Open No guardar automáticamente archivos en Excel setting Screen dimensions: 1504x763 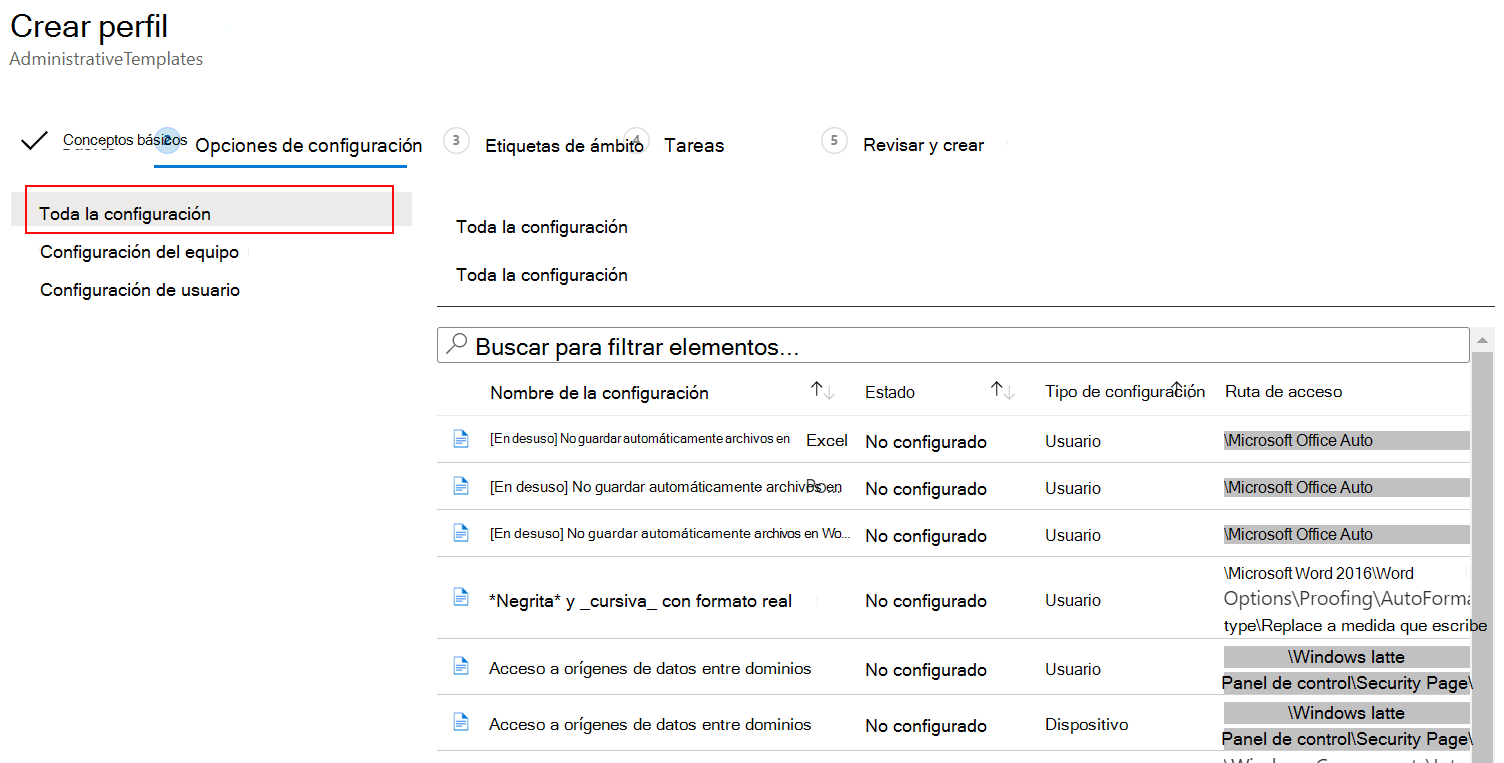coord(669,439)
